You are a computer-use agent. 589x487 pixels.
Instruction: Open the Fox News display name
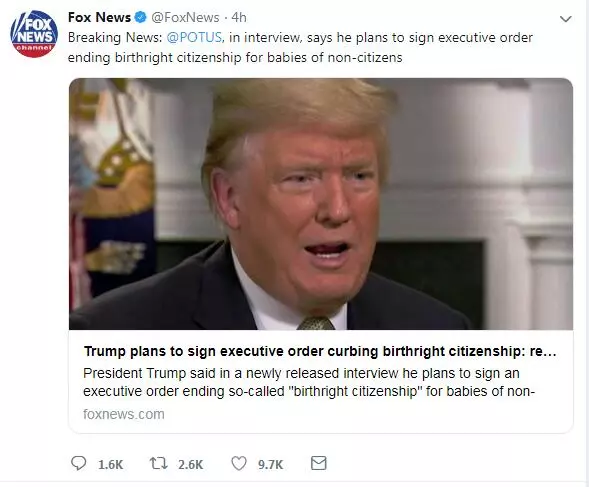pyautogui.click(x=100, y=17)
